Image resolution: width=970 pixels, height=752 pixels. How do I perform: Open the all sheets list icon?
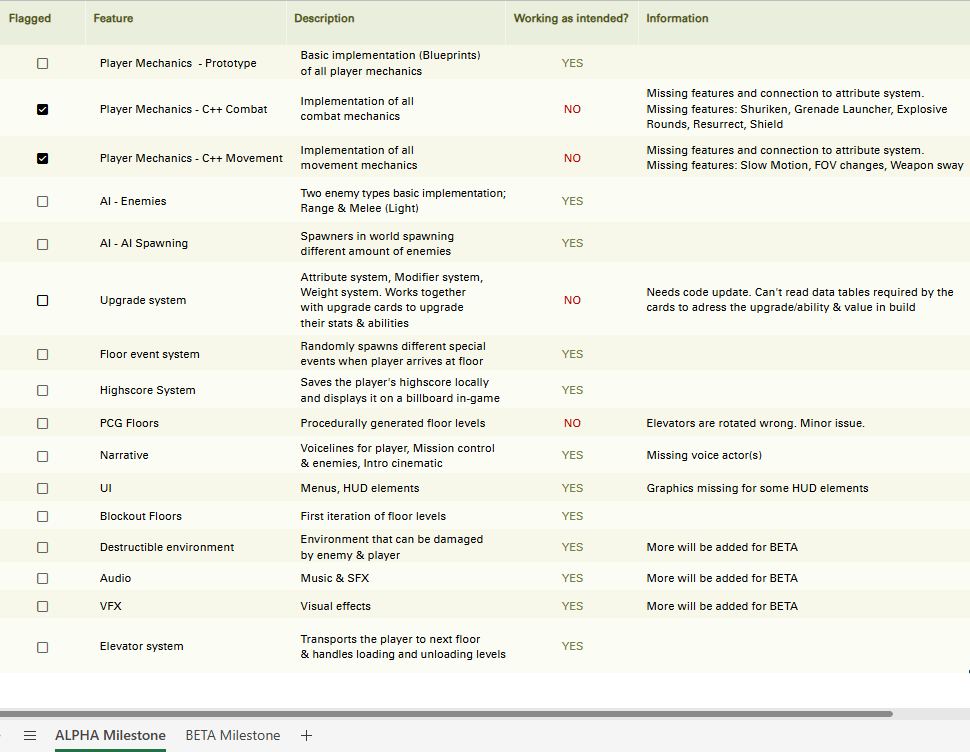30,735
